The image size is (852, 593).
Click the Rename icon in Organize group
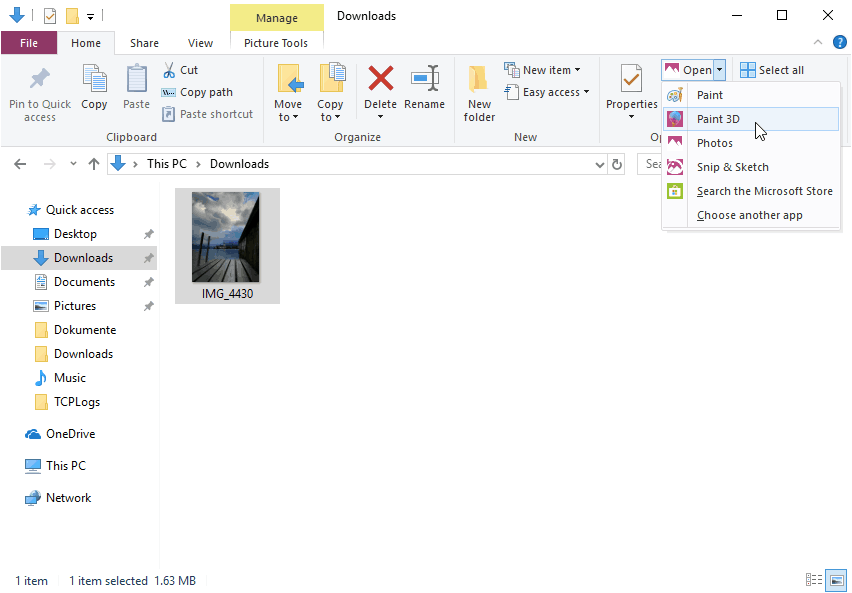(424, 78)
